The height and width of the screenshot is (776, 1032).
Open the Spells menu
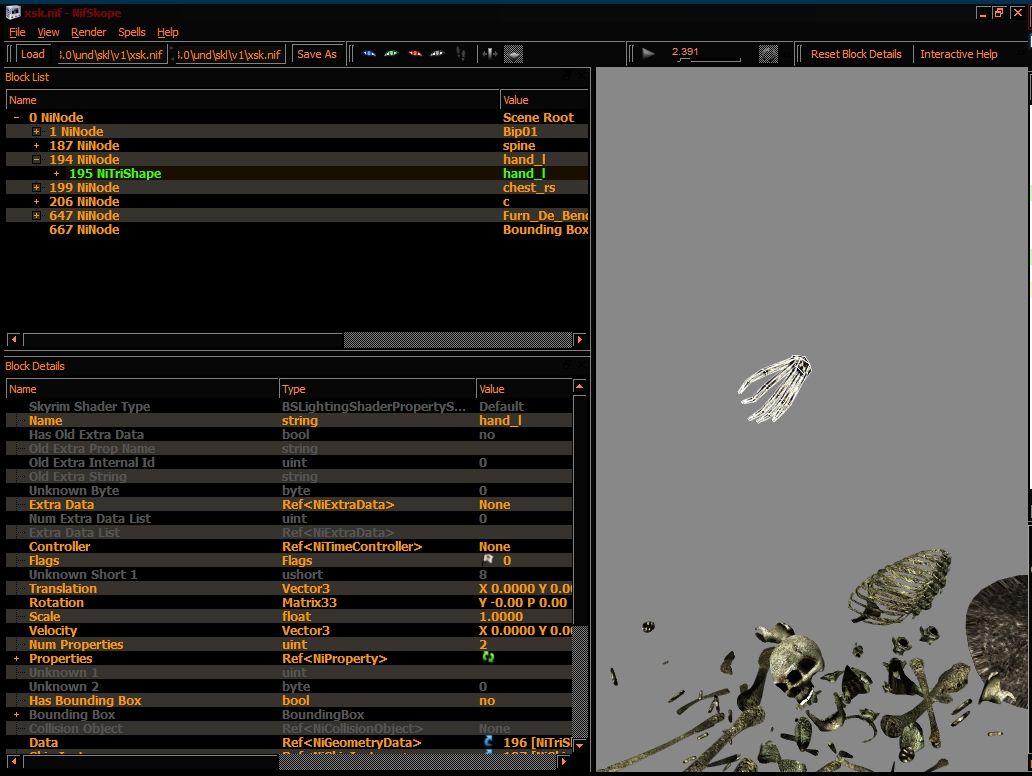pos(132,32)
